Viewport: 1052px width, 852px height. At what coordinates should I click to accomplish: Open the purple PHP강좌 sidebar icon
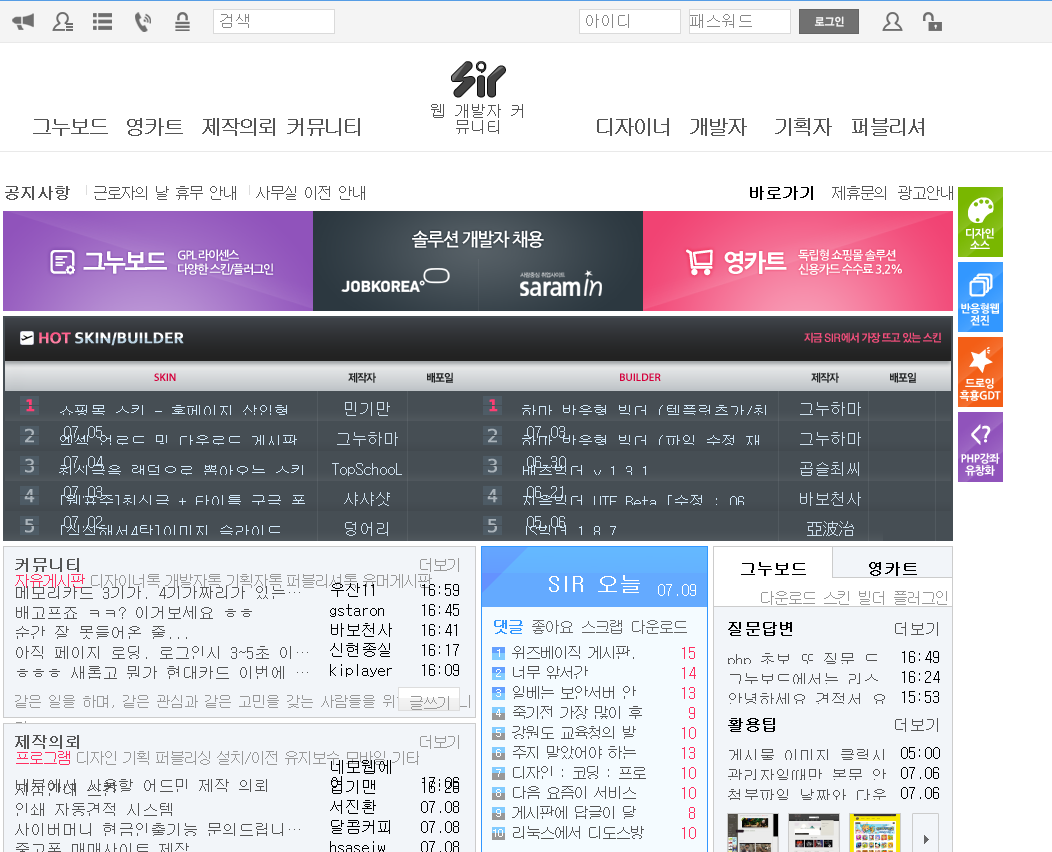[x=980, y=447]
